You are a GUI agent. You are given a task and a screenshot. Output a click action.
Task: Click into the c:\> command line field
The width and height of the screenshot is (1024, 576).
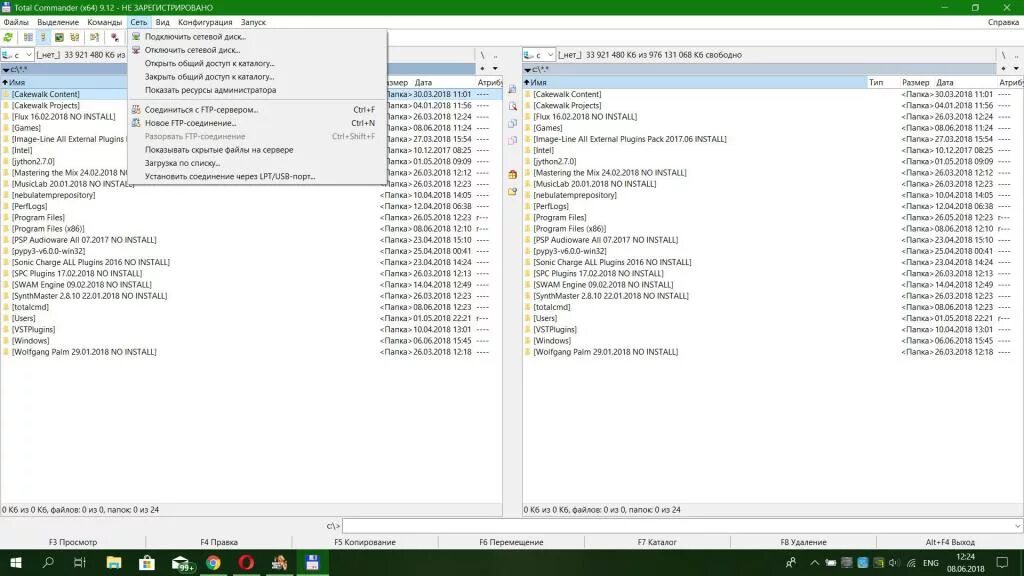point(678,526)
